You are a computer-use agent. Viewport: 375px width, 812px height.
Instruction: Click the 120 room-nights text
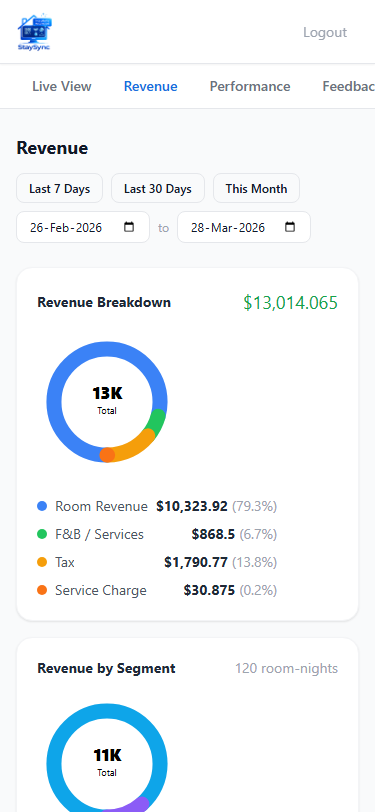pyautogui.click(x=286, y=668)
